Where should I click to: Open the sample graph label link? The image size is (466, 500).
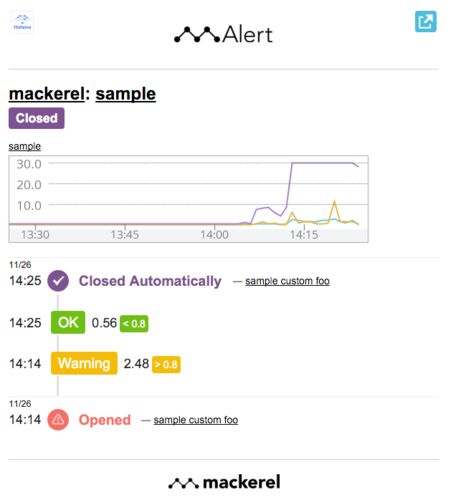(x=25, y=146)
